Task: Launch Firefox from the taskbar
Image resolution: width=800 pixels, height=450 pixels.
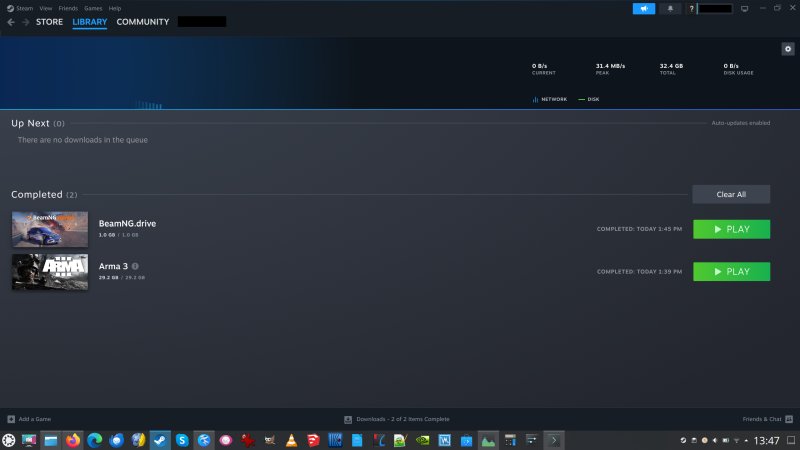Action: tap(73, 440)
